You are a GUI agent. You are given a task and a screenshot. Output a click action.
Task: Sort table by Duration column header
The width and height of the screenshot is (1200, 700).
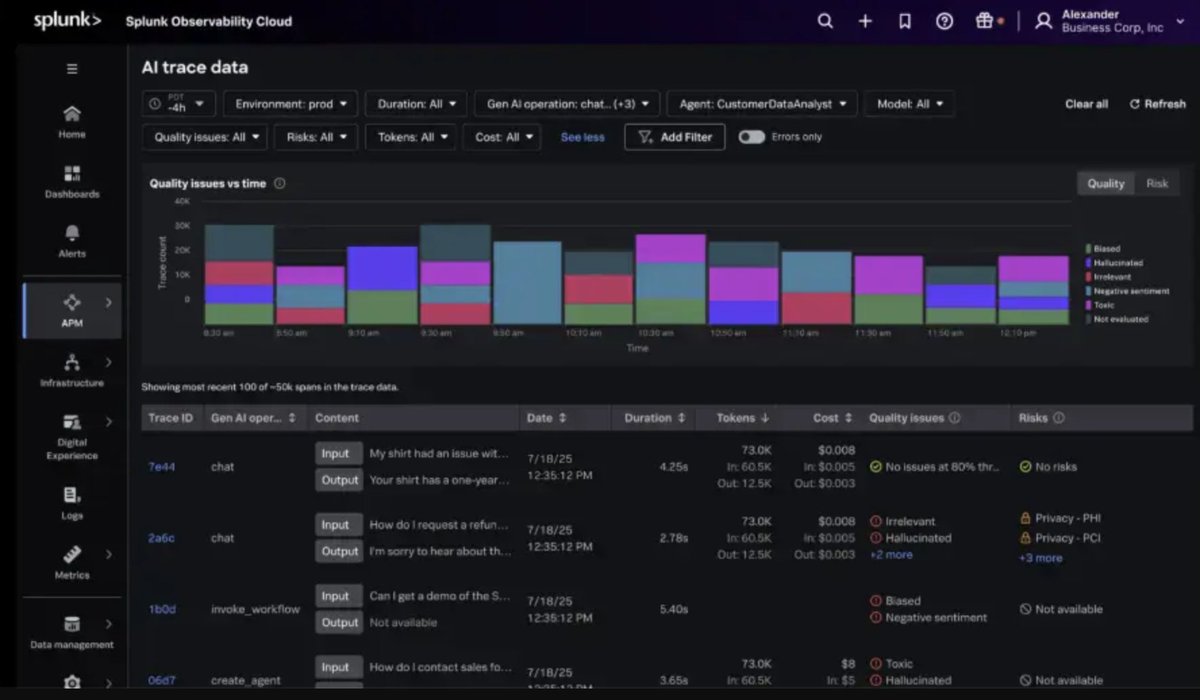pyautogui.click(x=655, y=418)
